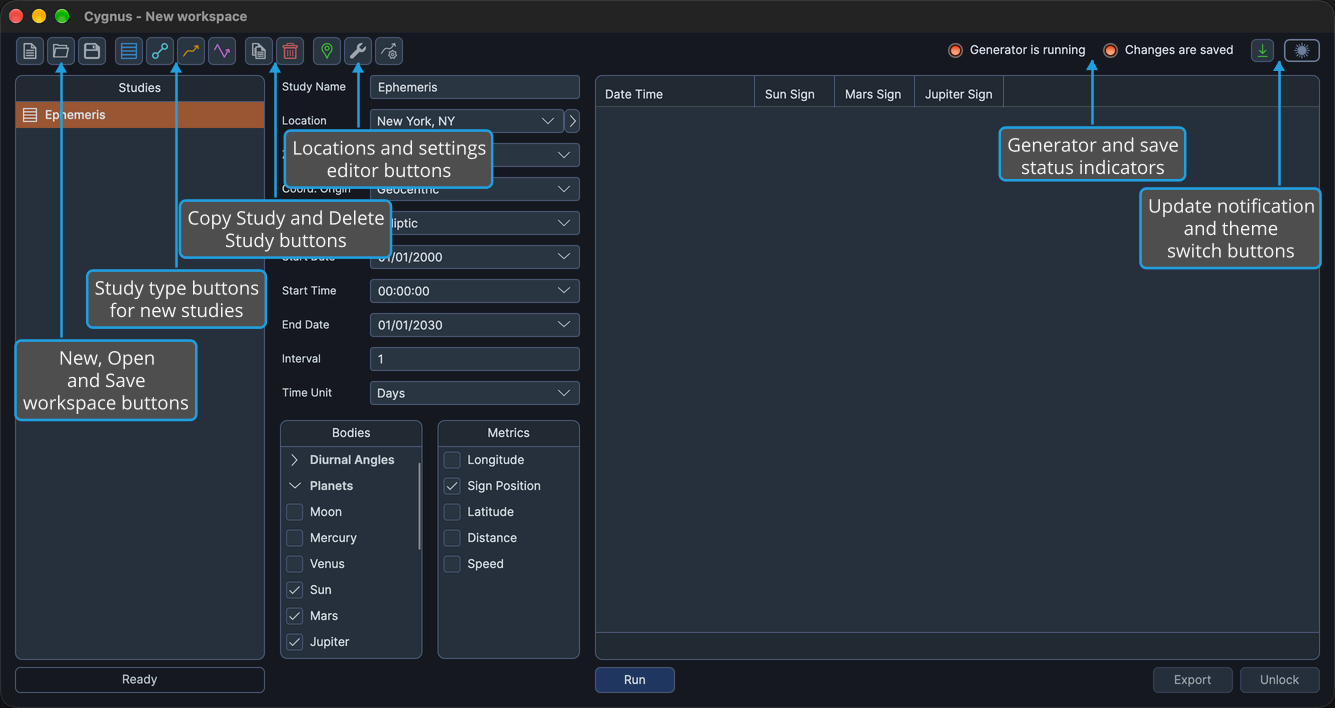Tick the Distance metric checkbox
The height and width of the screenshot is (708, 1335).
(x=452, y=538)
